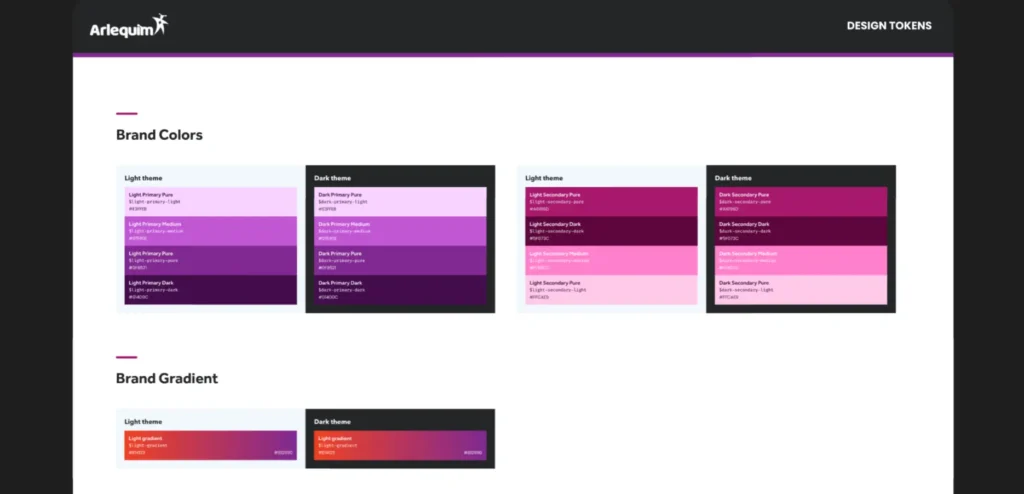This screenshot has height=494, width=1024.
Task: Select the Light Primary Medium swatch
Action: (210, 231)
